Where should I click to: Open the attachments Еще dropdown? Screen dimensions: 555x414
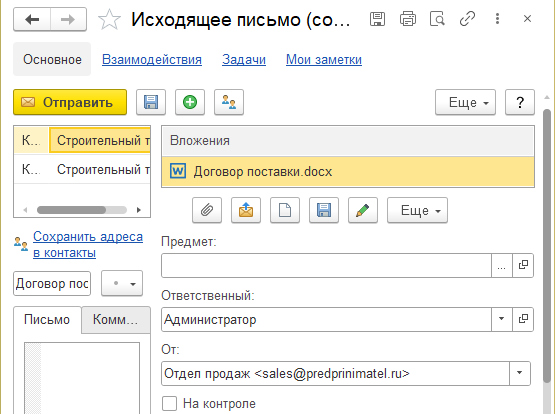[417, 210]
